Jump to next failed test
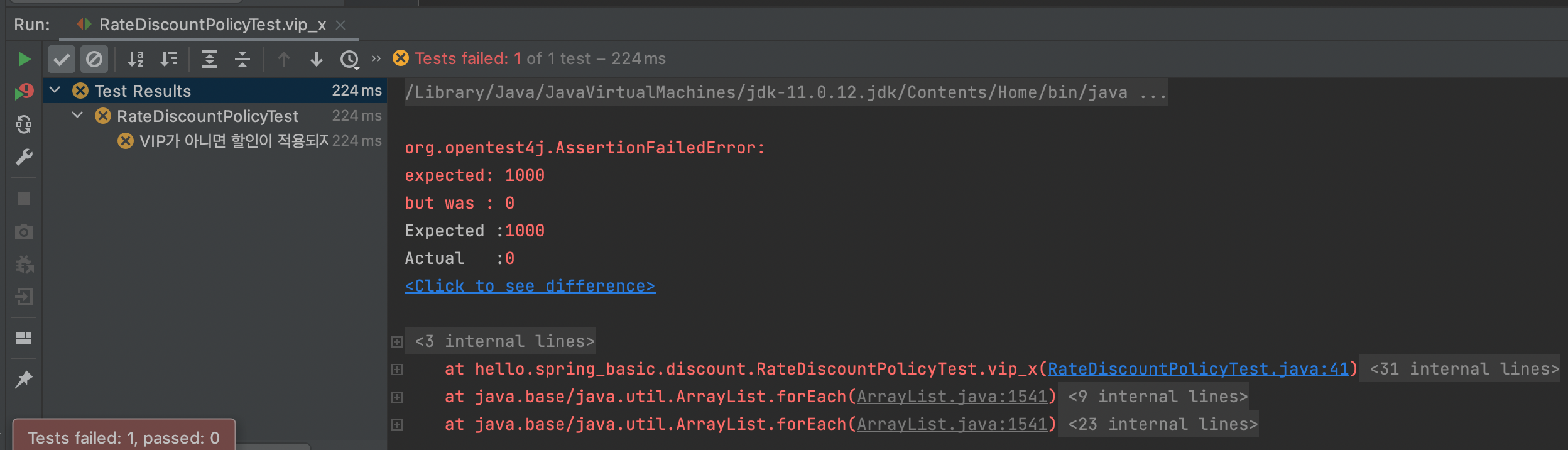Image resolution: width=1568 pixels, height=450 pixels. coord(317,59)
